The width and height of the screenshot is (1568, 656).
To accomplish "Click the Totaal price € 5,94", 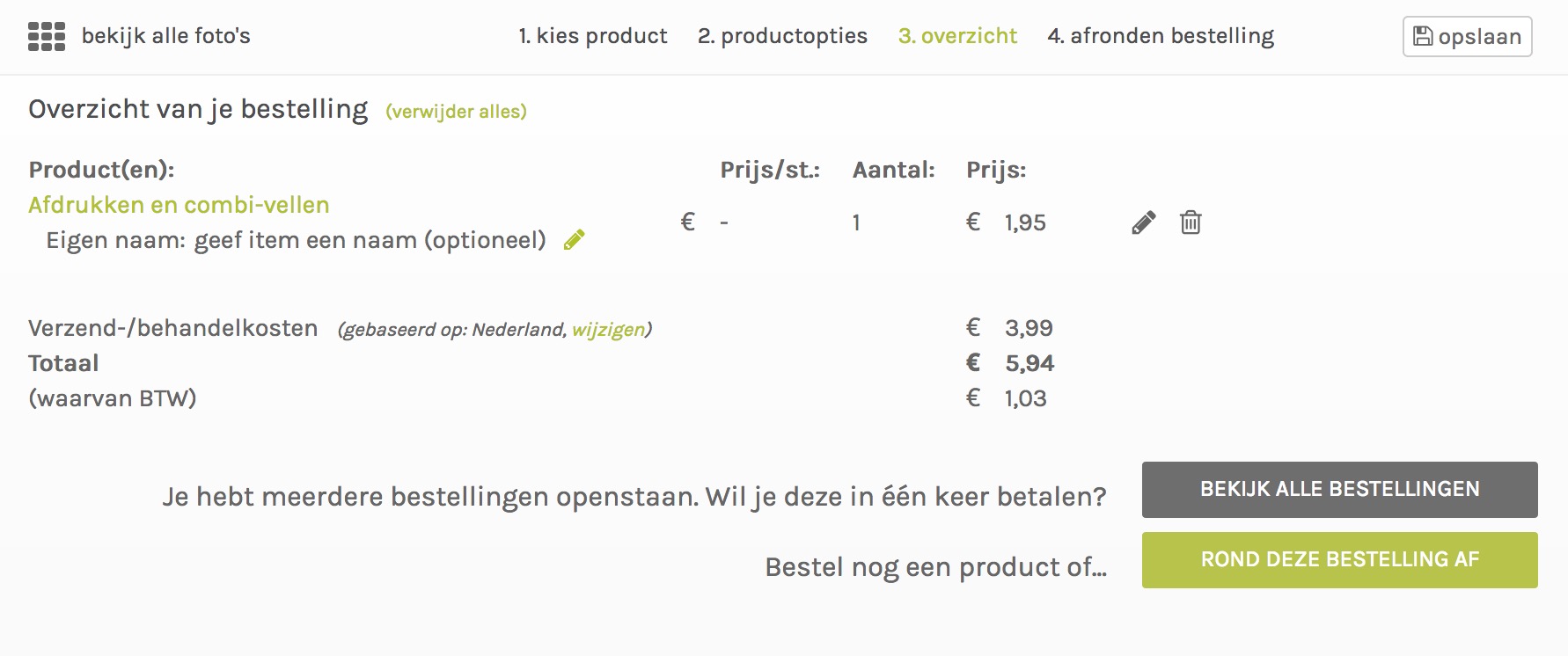I will pos(1009,363).
